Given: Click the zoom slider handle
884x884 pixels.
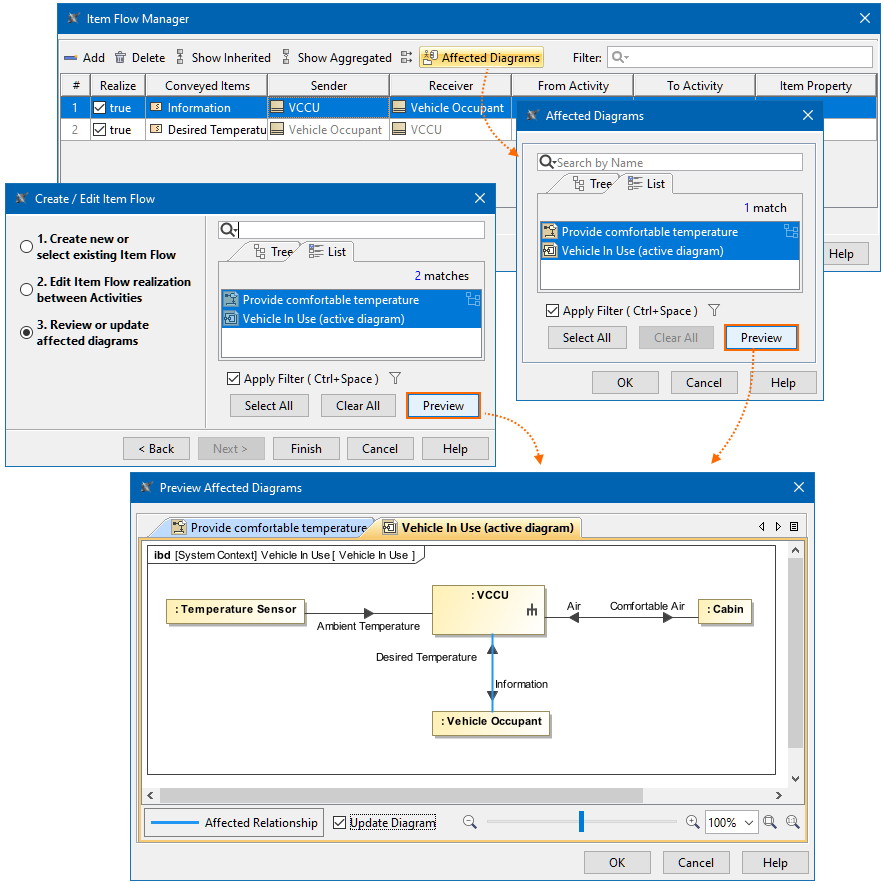Looking at the screenshot, I should 581,821.
